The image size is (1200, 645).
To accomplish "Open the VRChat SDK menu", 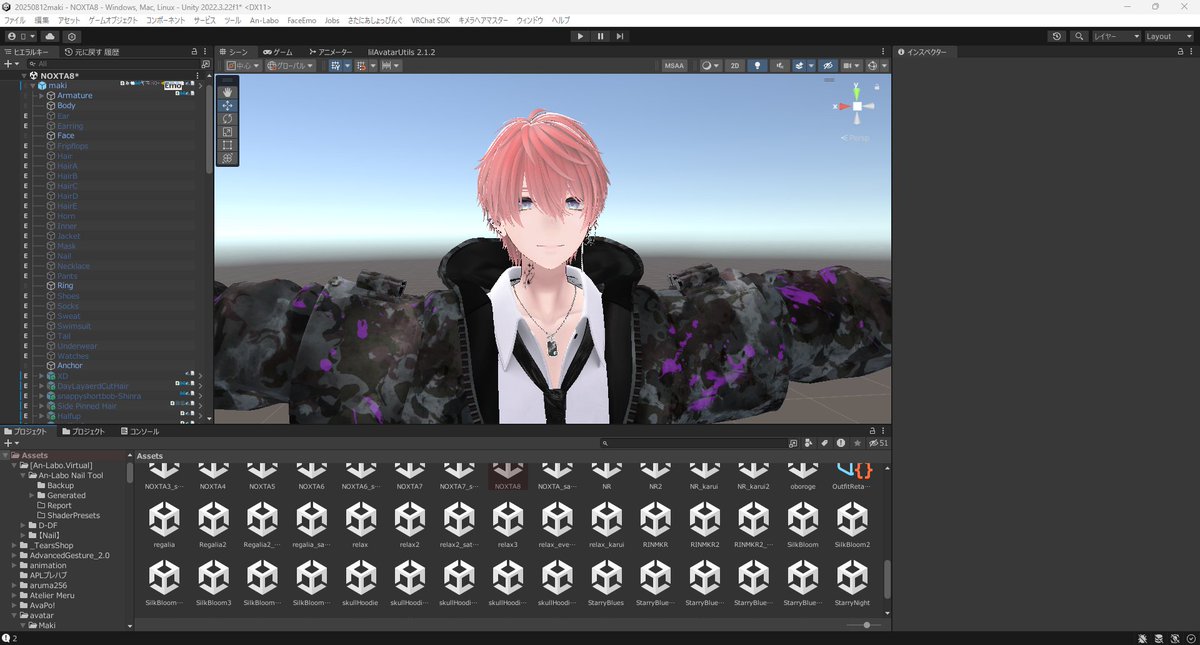I will (430, 20).
